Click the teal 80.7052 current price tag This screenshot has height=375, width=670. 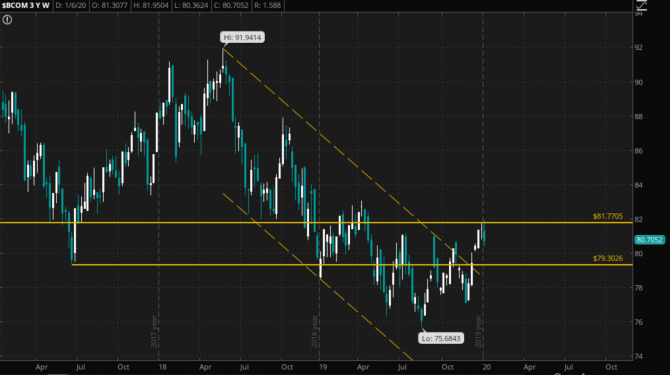(x=649, y=240)
